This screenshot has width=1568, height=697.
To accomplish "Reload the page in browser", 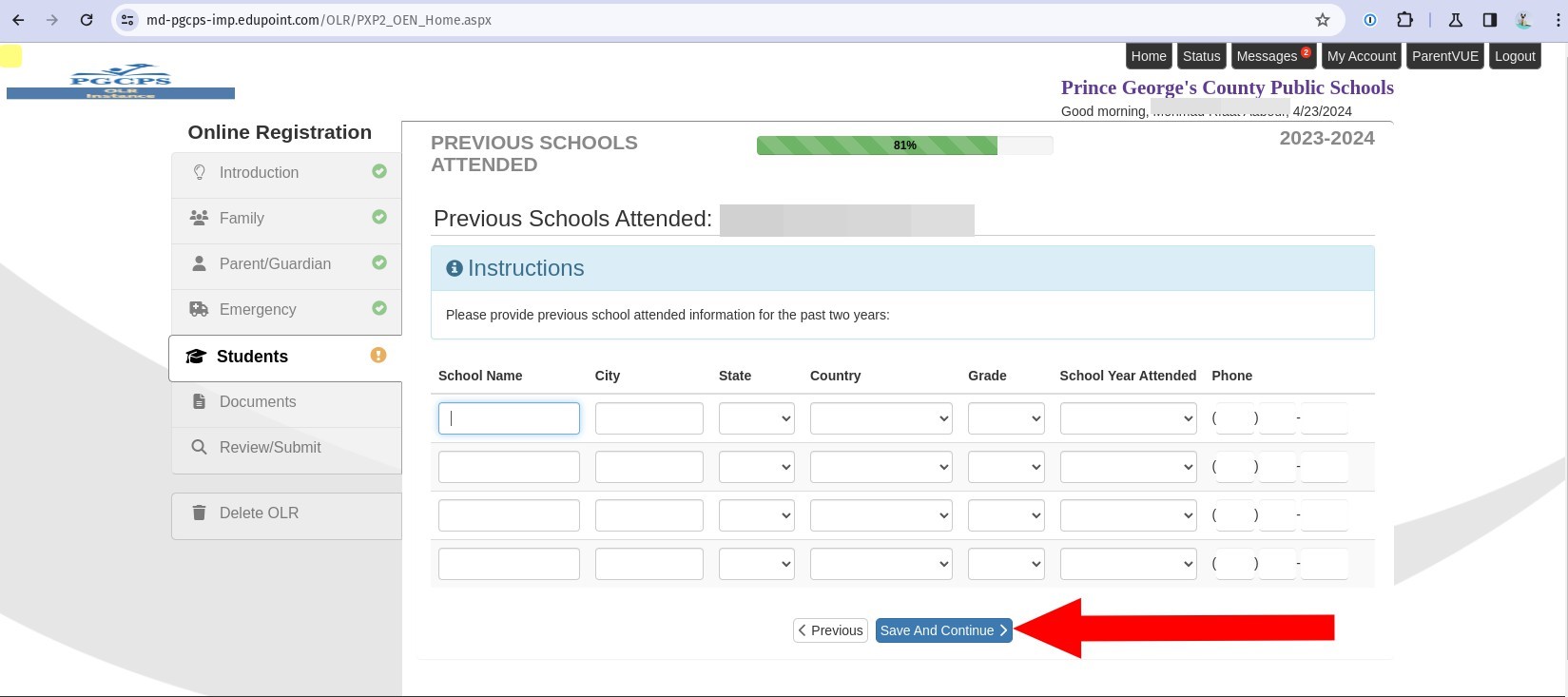I will tap(87, 20).
